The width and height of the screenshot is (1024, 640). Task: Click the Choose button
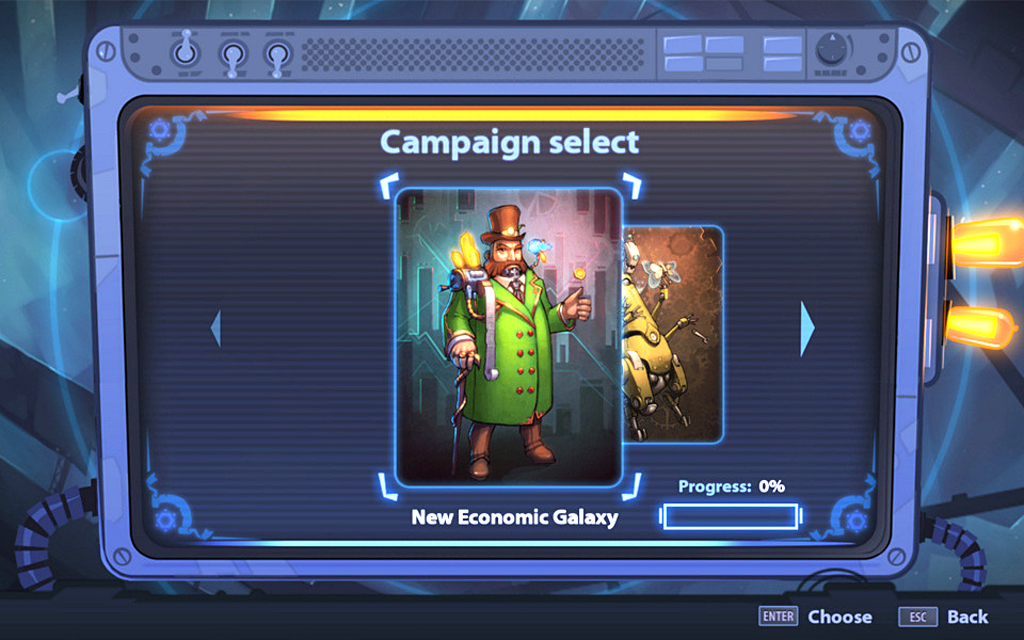tap(839, 617)
